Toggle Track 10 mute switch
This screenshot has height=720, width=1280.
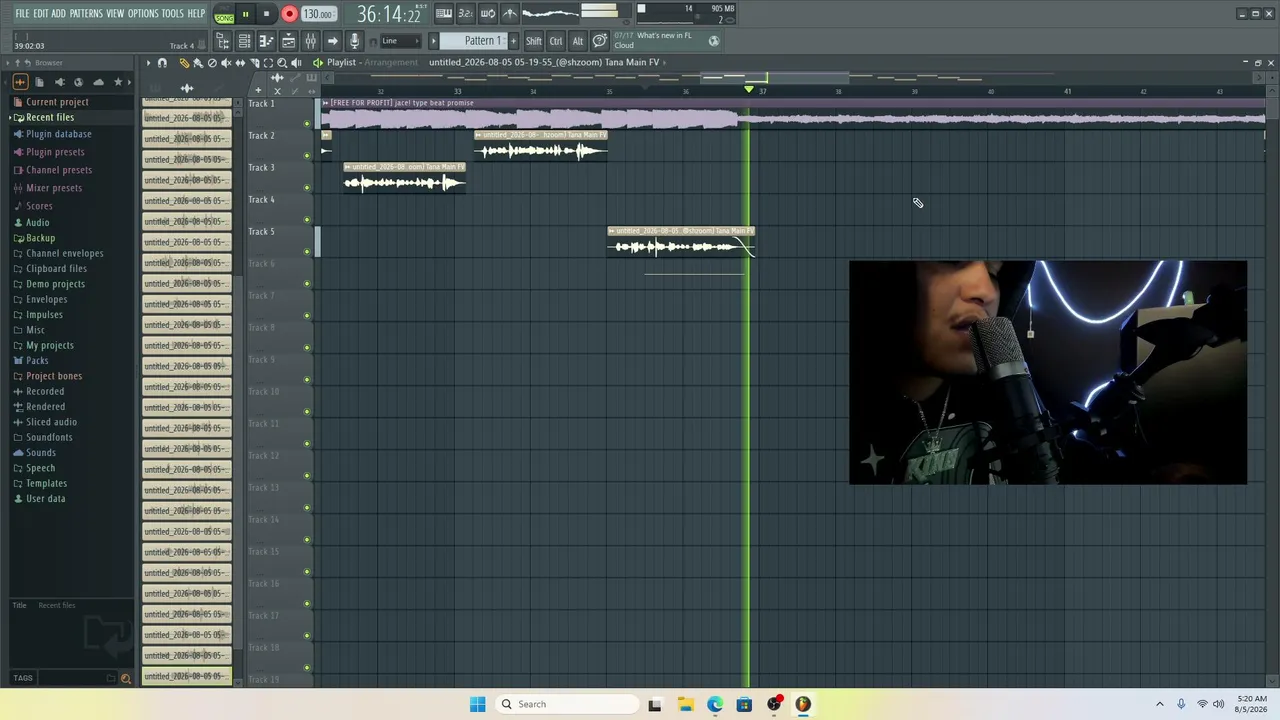click(307, 412)
